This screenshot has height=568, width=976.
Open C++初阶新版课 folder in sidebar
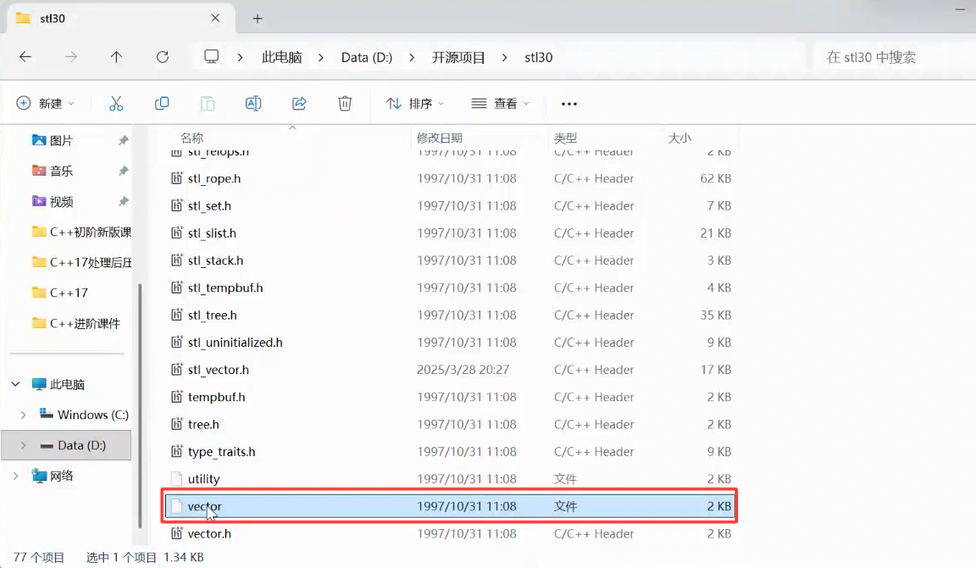tap(81, 232)
